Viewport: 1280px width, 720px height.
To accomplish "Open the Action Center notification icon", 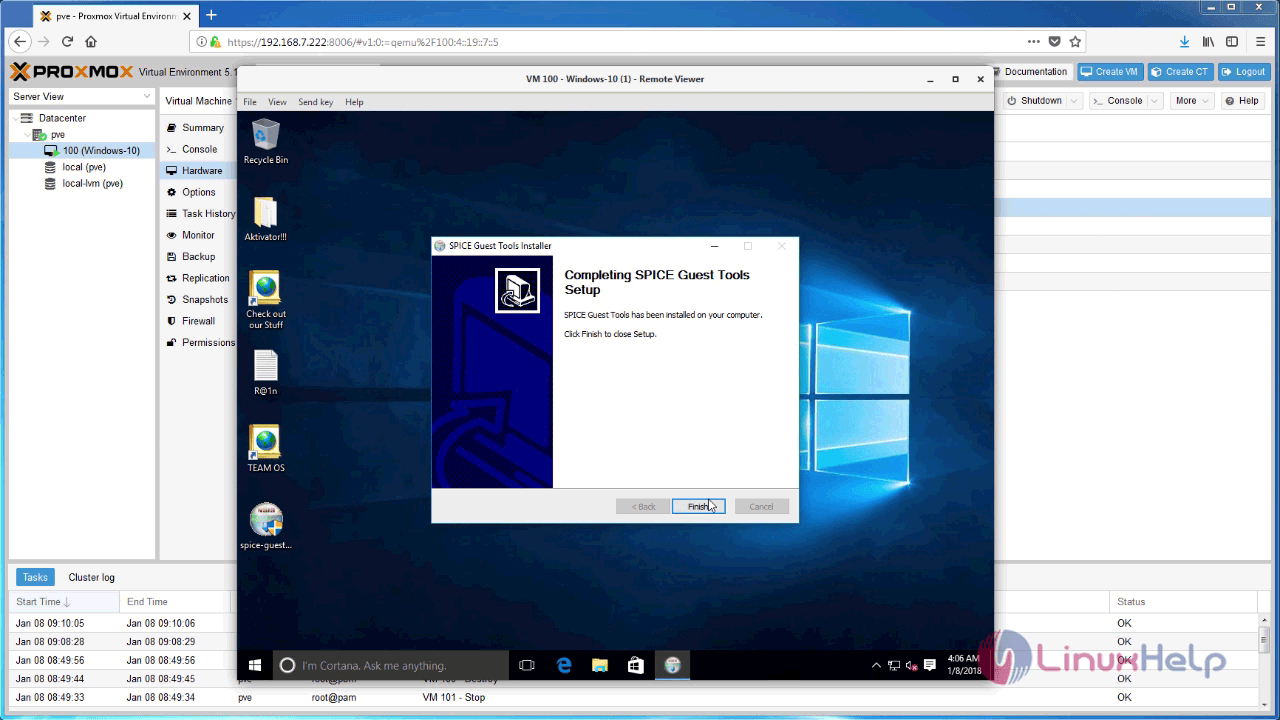I will pos(930,665).
